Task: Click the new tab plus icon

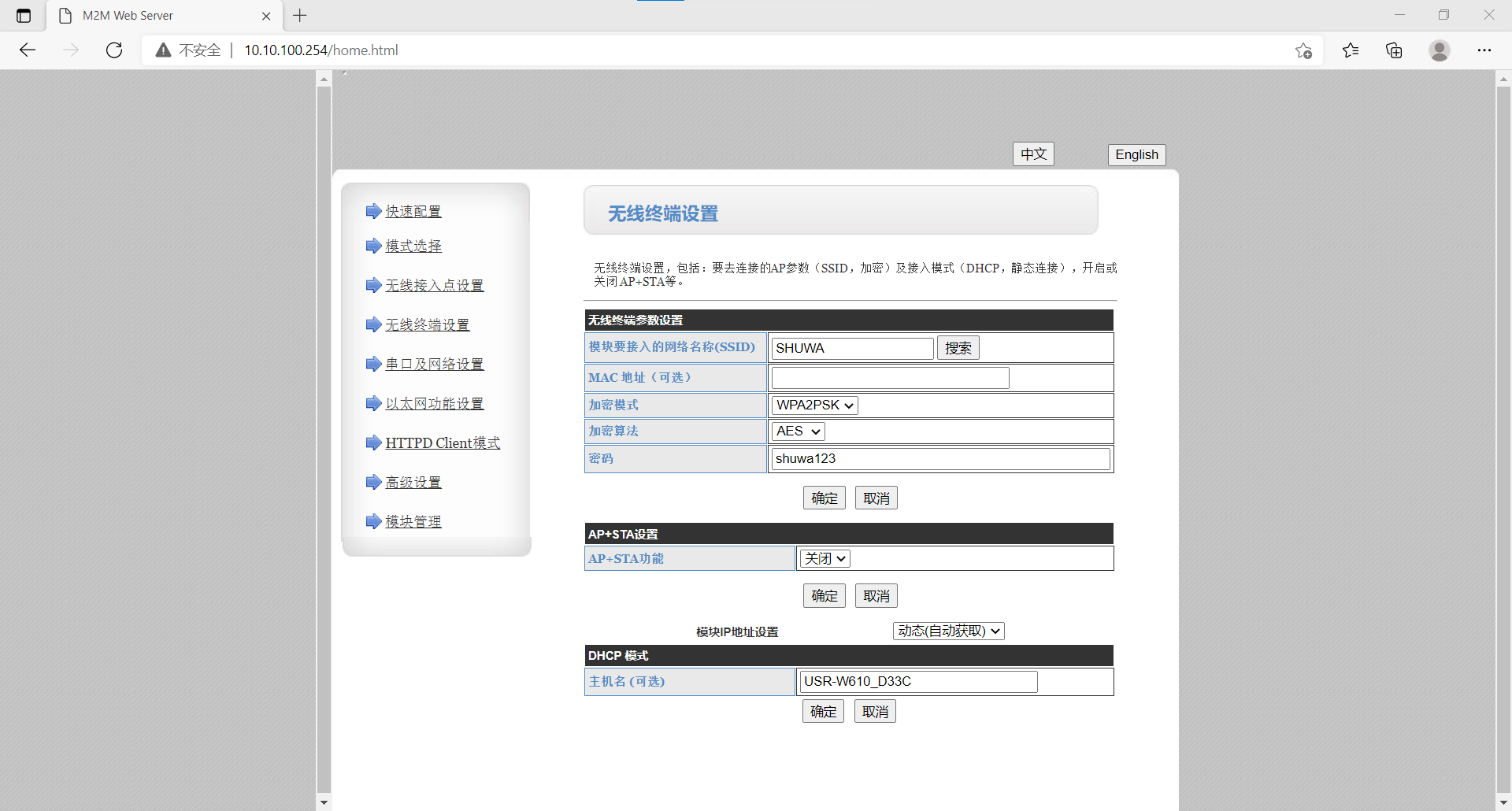Action: pyautogui.click(x=300, y=16)
